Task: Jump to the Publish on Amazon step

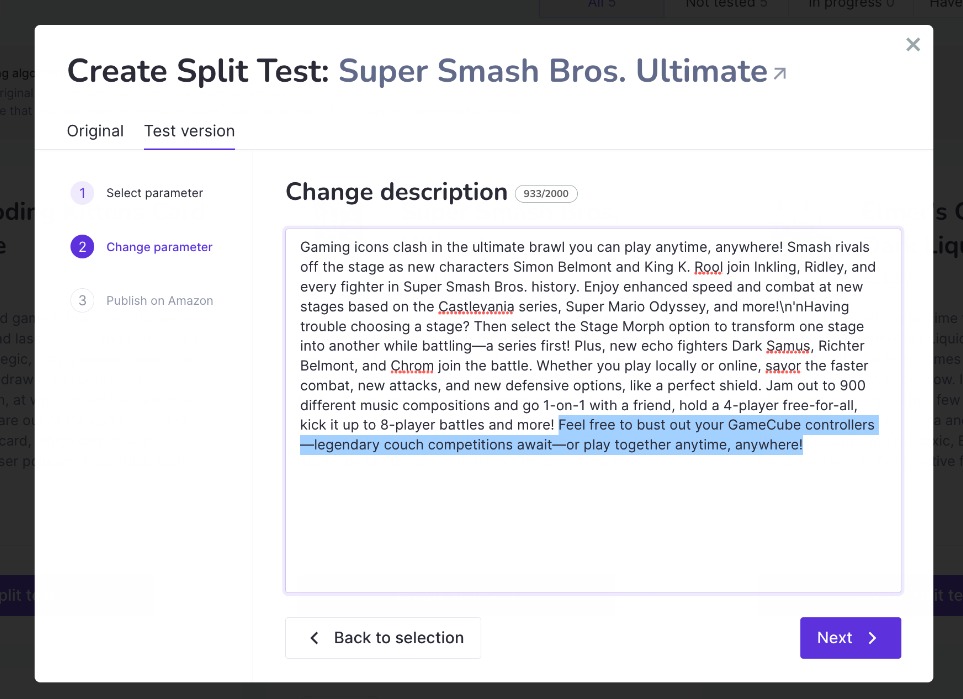Action: click(160, 301)
